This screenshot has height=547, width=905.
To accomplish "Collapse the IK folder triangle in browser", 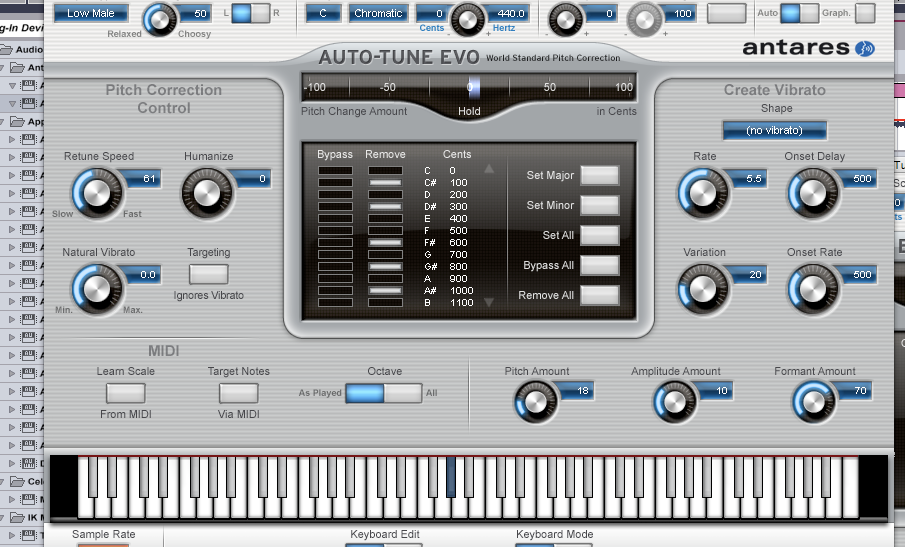I will tap(2, 517).
